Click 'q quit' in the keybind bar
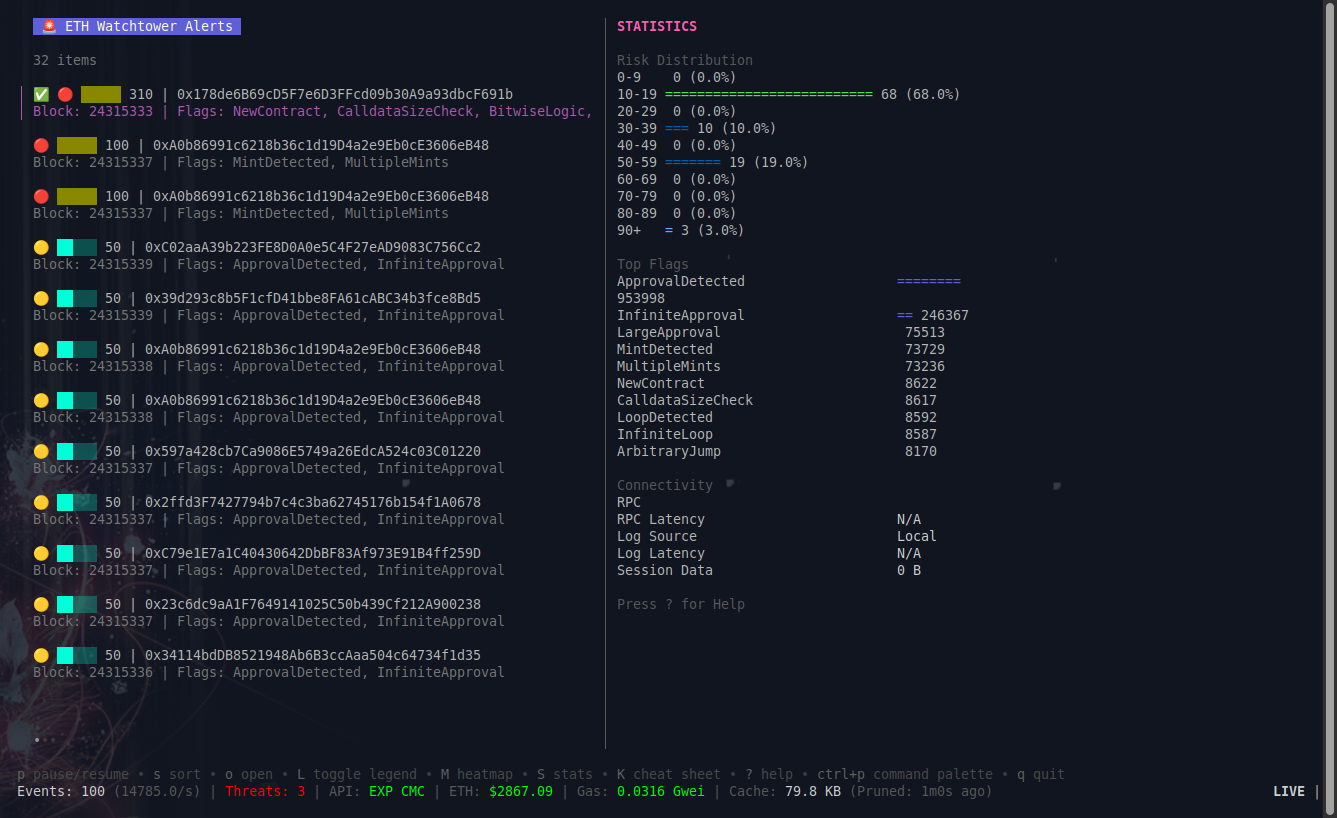This screenshot has height=818, width=1337. [x=1040, y=773]
